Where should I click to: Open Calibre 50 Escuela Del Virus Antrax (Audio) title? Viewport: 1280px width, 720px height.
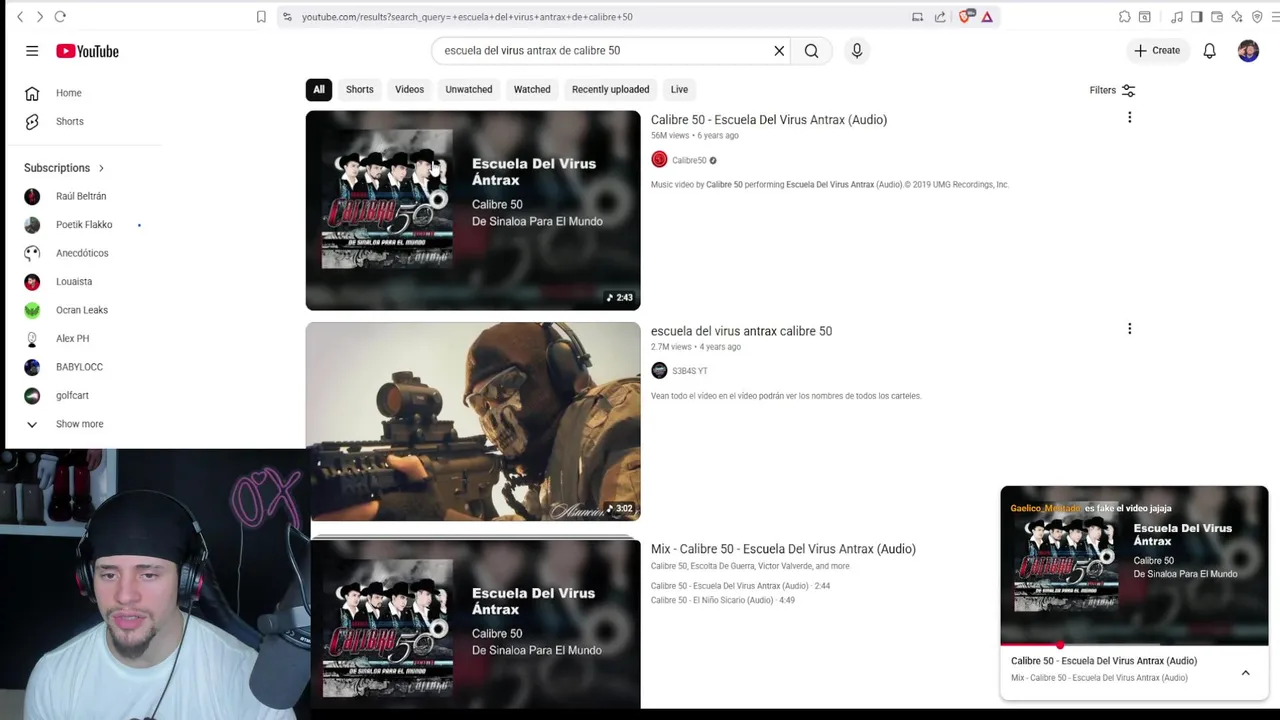[x=769, y=120]
